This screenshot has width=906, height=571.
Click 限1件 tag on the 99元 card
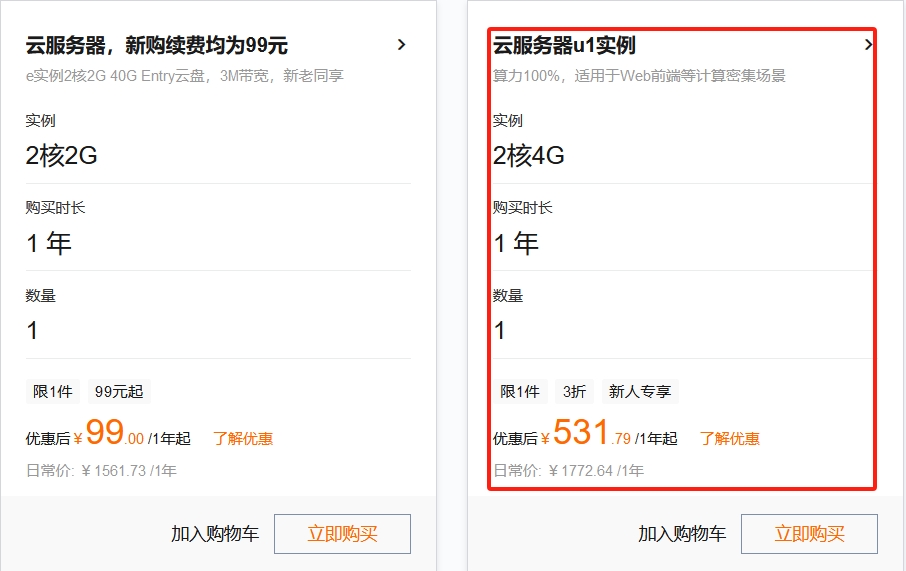[53, 391]
